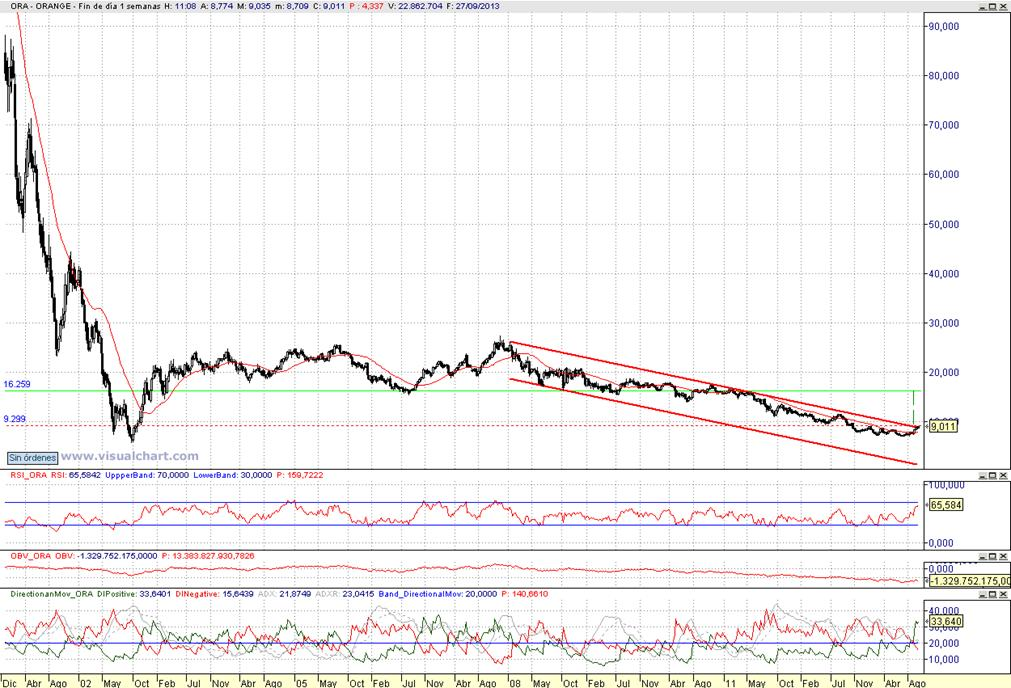The height and width of the screenshot is (688, 1011).
Task: Click the current price tag 9,011
Action: pyautogui.click(x=943, y=426)
